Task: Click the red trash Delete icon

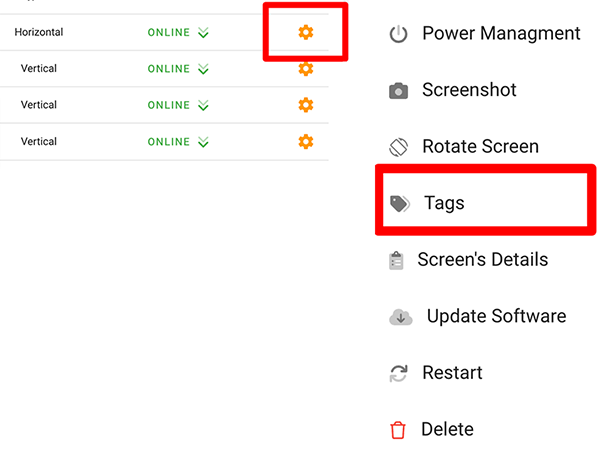Action: point(398,430)
